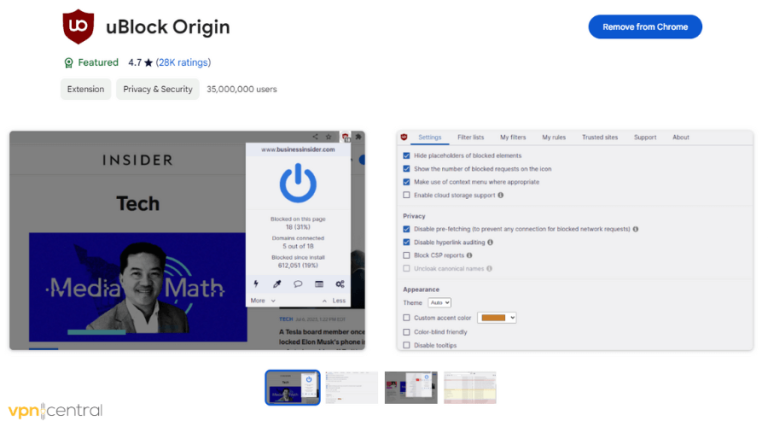
Task: Select the third screenshot thumbnail
Action: pyautogui.click(x=411, y=388)
